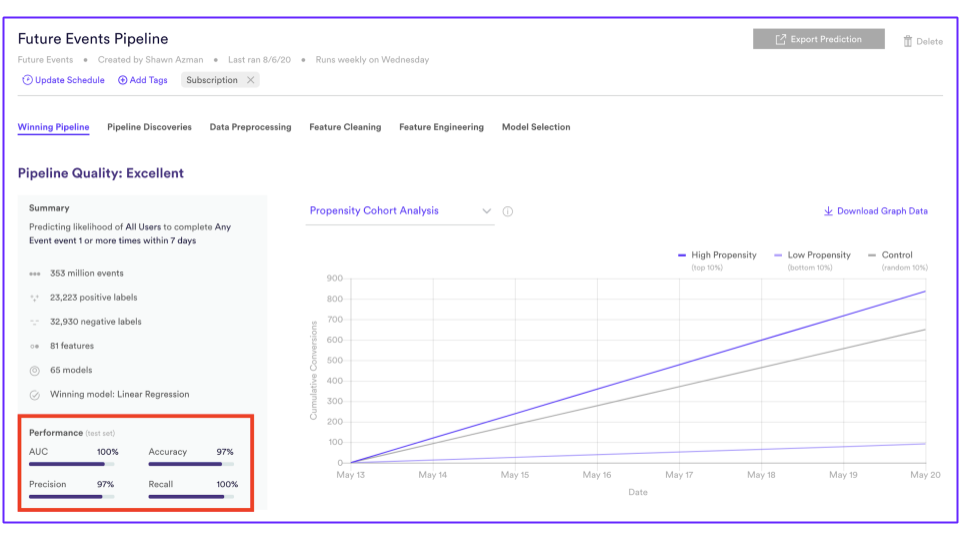Click the clock icon beside Update Schedule
This screenshot has height=540, width=960.
coord(28,80)
